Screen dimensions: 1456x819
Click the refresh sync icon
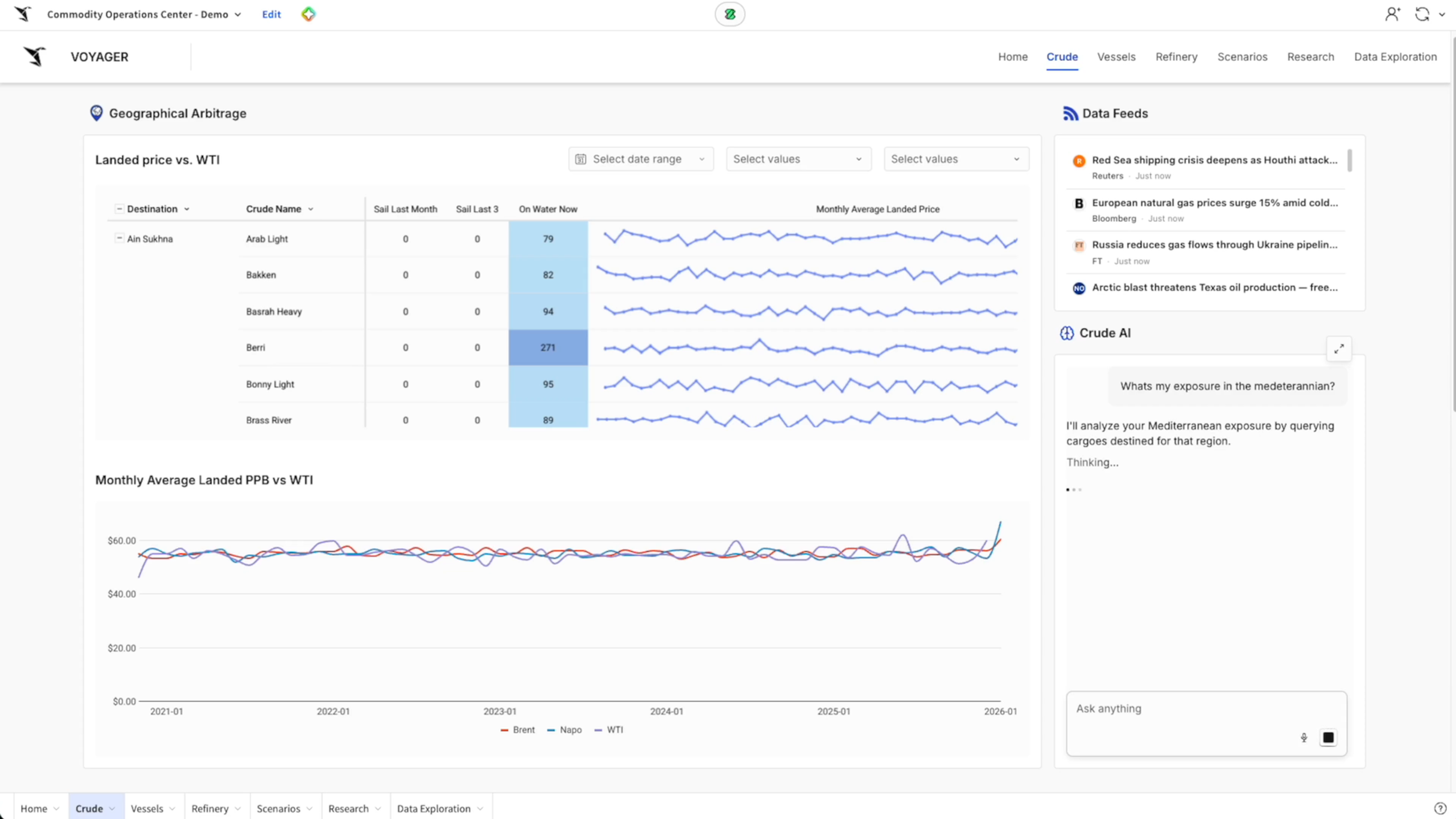coord(1422,14)
